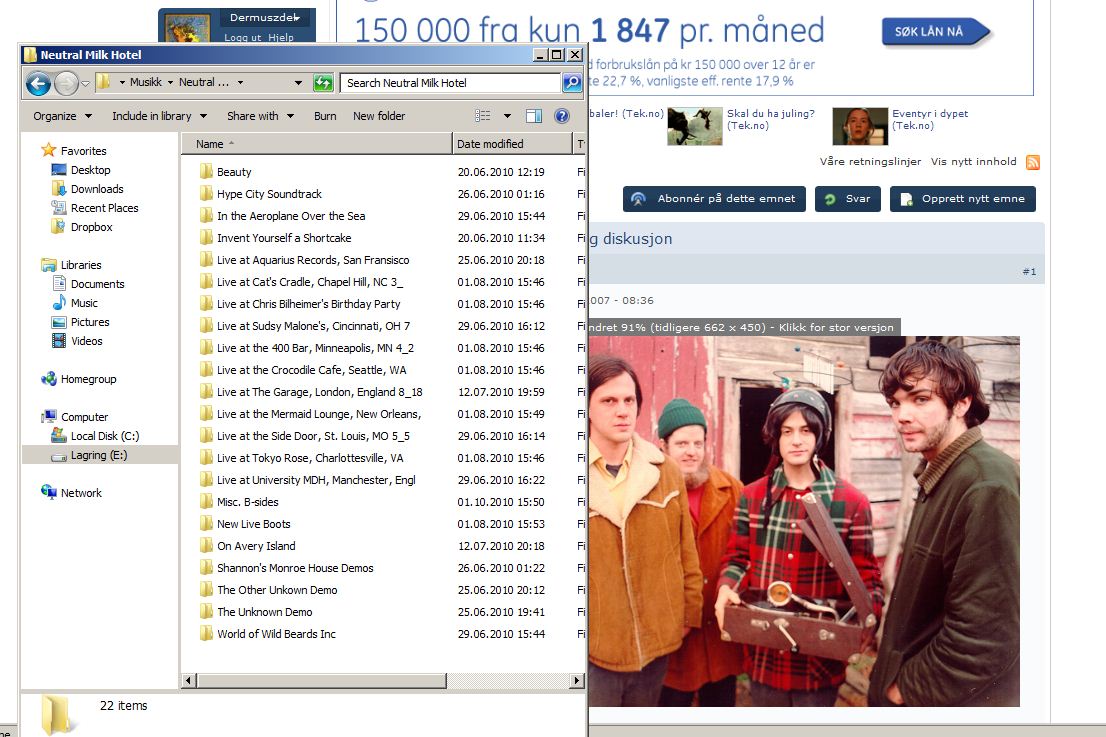Open the Musikk breadcrumb dropdown arrow
1106x737 pixels.
pos(170,83)
